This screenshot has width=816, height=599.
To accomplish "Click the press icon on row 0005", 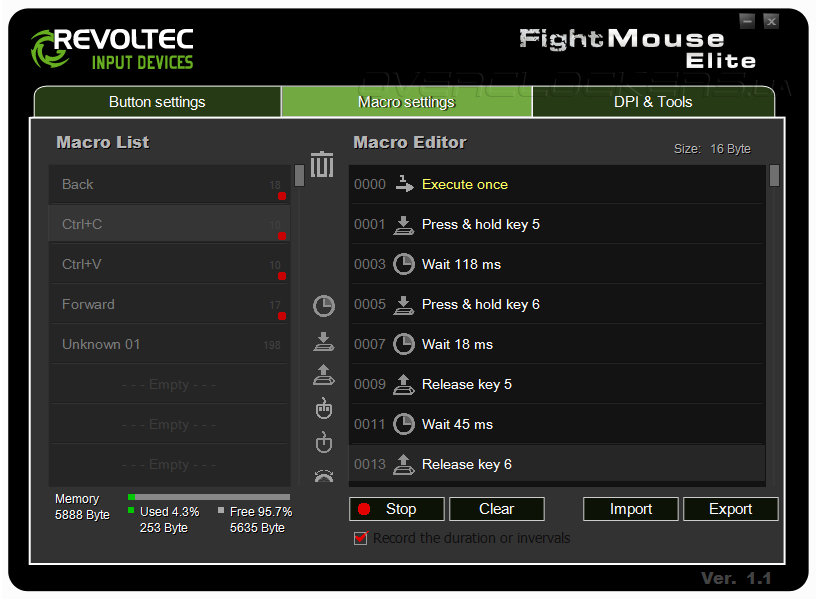I will coord(403,305).
